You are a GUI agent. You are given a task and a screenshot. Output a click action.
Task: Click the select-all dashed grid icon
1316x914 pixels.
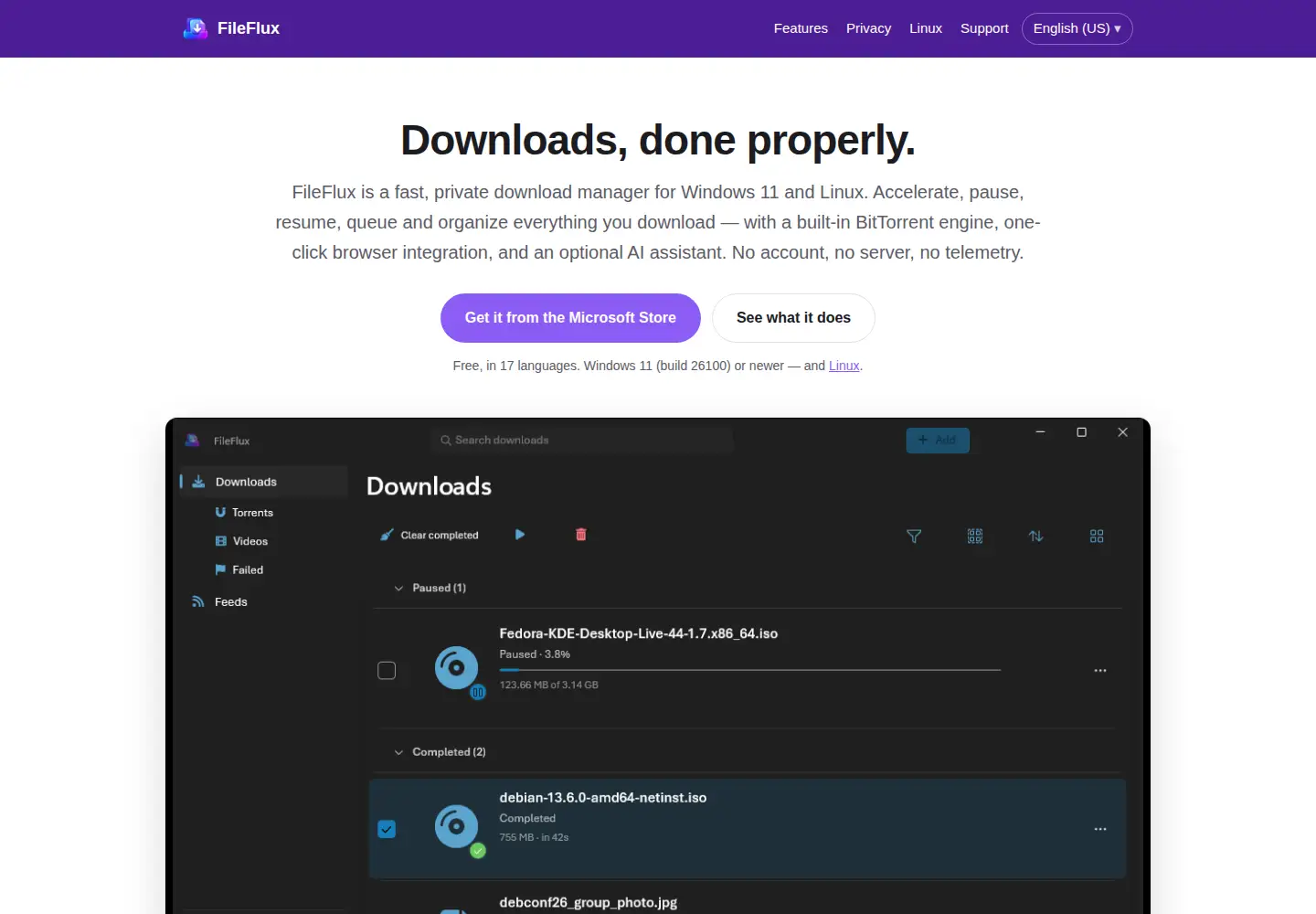point(975,537)
